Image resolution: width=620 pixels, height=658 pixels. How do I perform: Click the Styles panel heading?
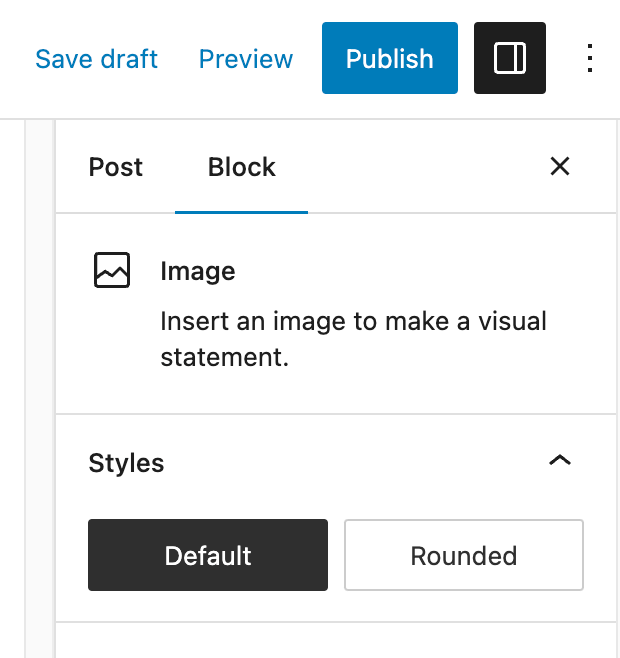pyautogui.click(x=126, y=463)
